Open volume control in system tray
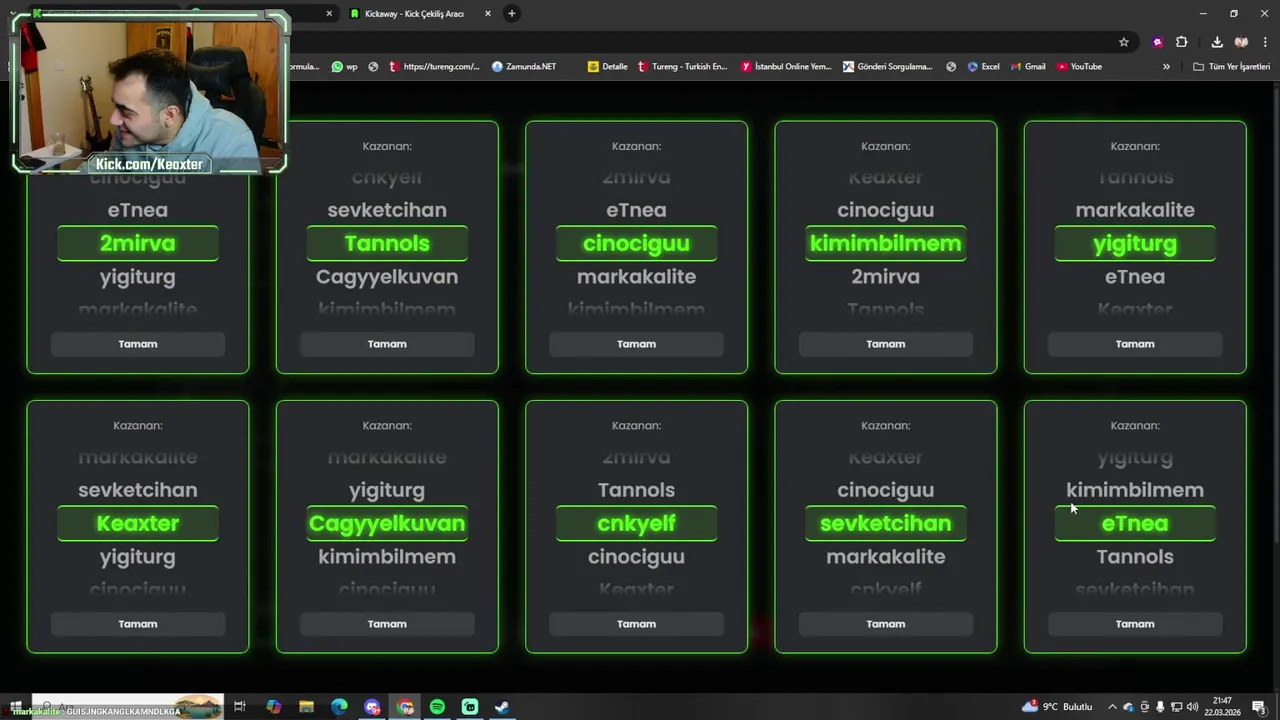 click(1192, 707)
